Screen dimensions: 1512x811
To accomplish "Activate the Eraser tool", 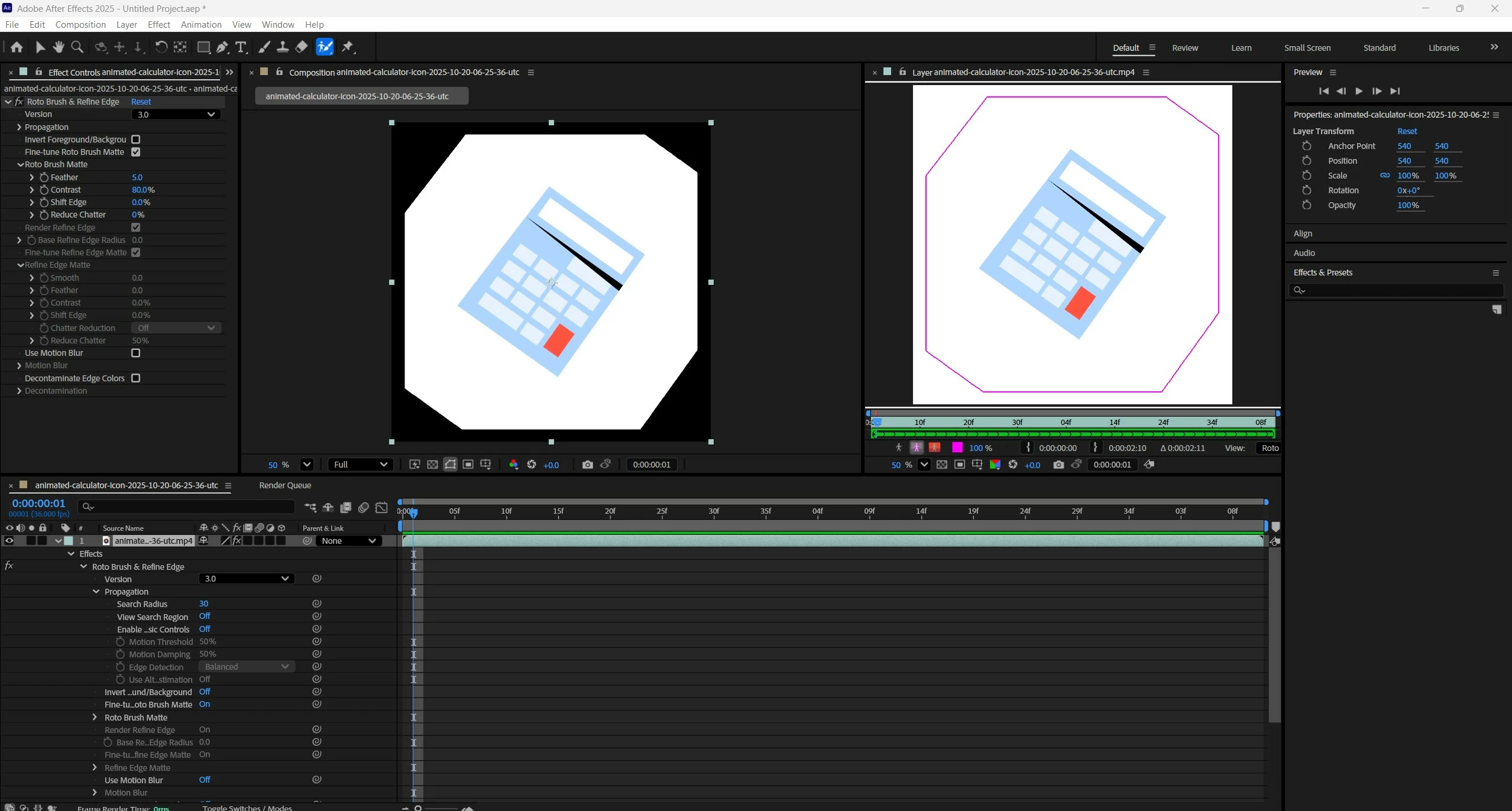I will tap(302, 47).
